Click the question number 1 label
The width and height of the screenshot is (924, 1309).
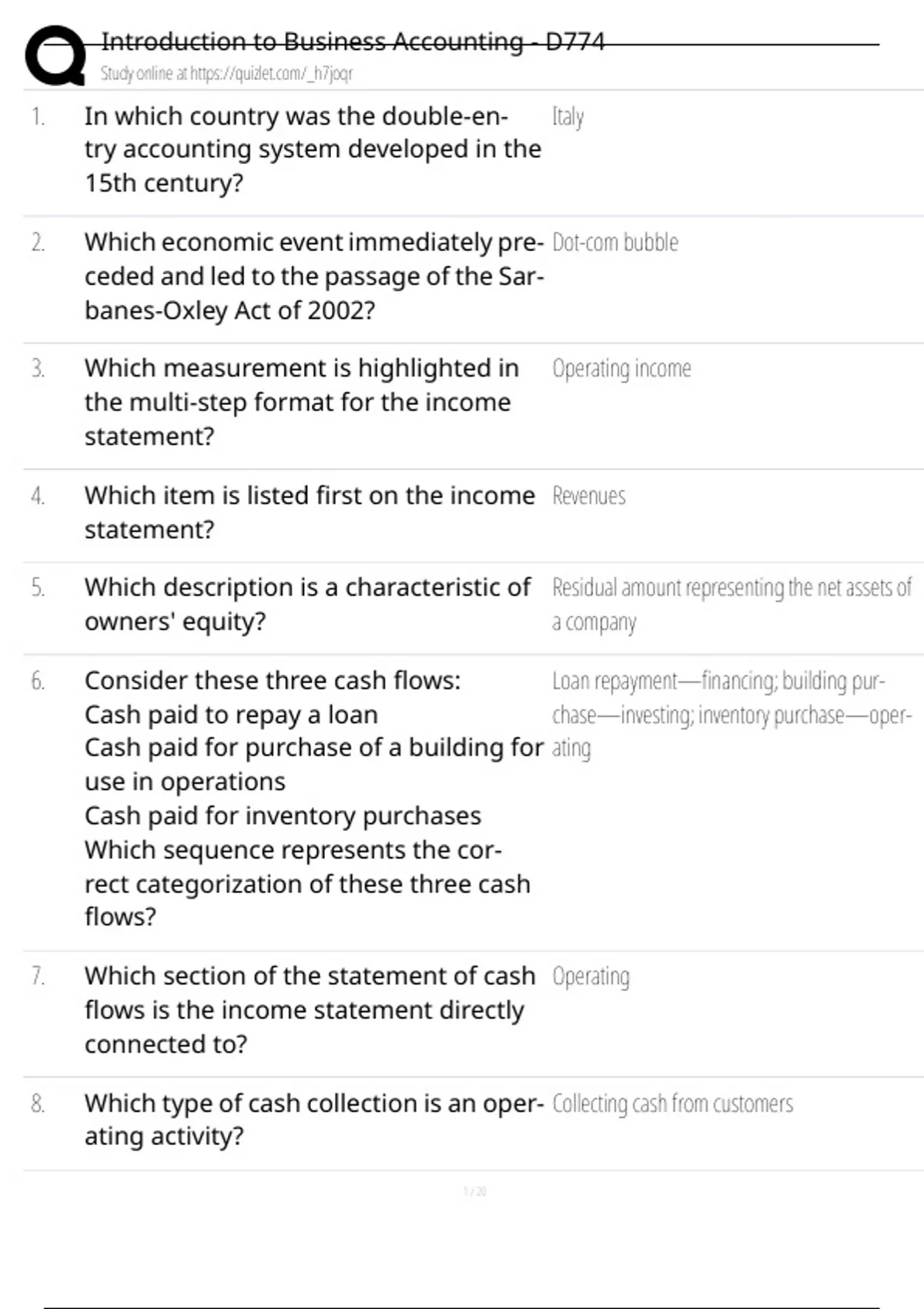click(38, 117)
